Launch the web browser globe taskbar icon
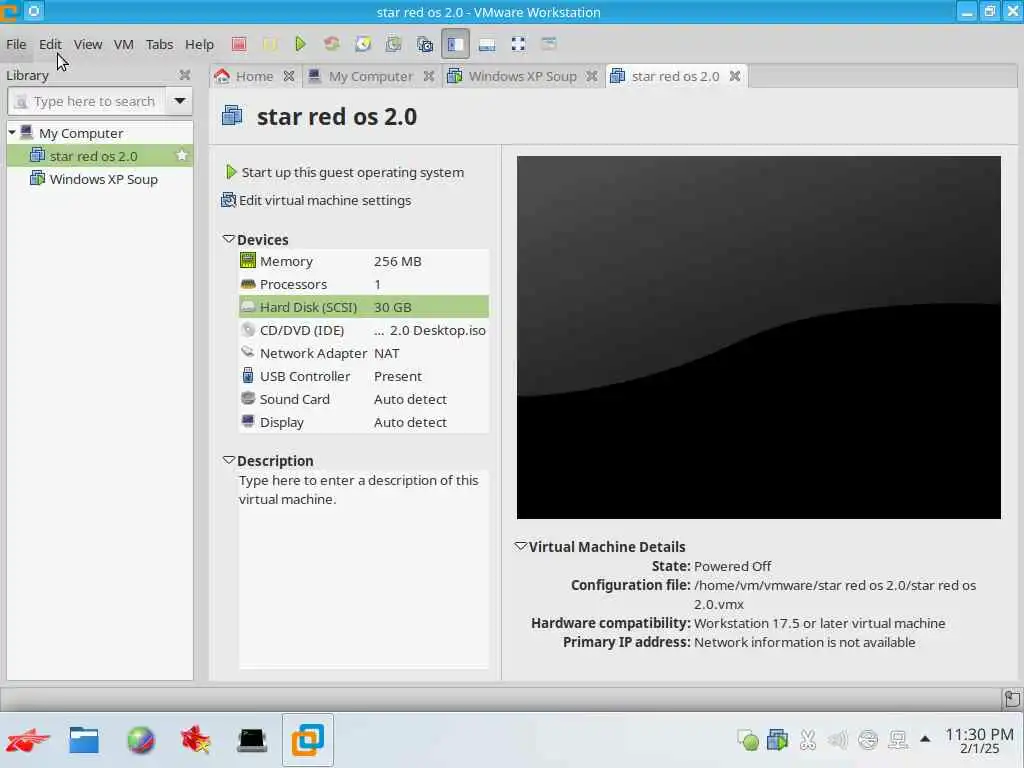This screenshot has width=1024, height=768. [x=140, y=740]
